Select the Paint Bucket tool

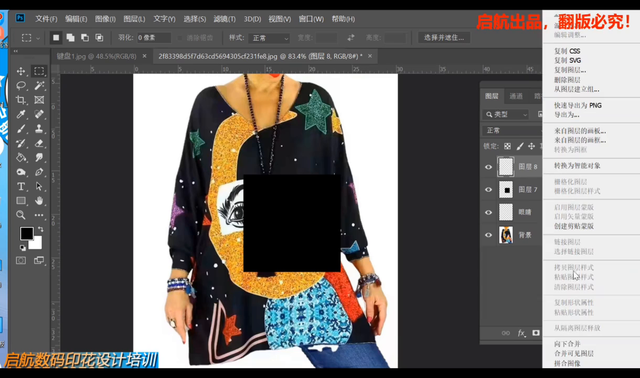(21, 158)
